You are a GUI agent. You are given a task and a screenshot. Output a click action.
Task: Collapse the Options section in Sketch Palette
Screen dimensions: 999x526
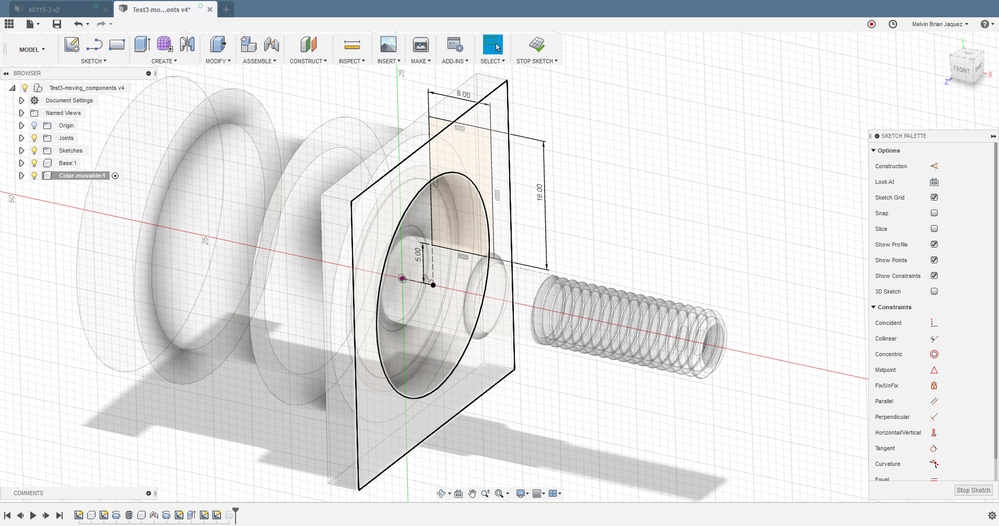tap(873, 150)
